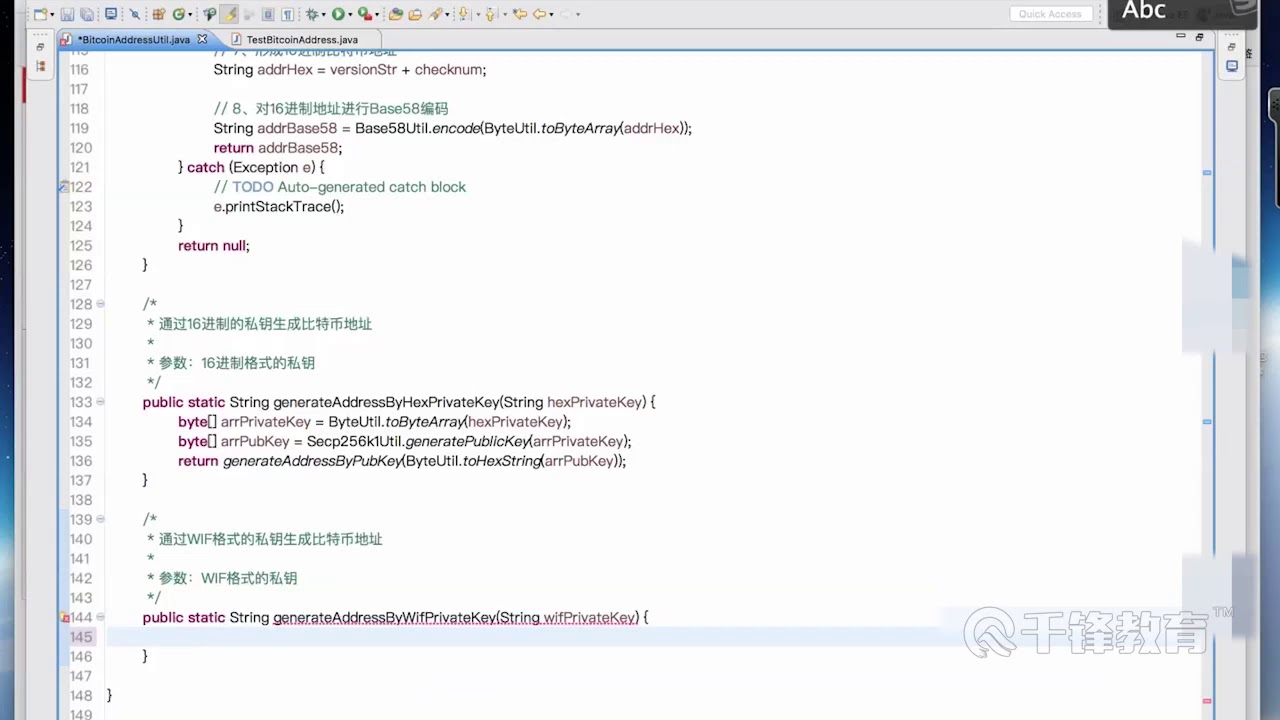This screenshot has width=1280, height=720.
Task: Switch to TestBitcoinAddress.java tab
Action: (x=301, y=39)
